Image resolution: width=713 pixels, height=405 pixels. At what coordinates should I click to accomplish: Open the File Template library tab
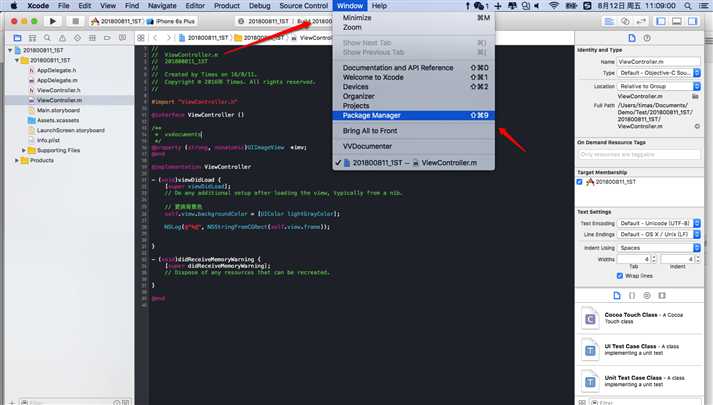click(617, 295)
